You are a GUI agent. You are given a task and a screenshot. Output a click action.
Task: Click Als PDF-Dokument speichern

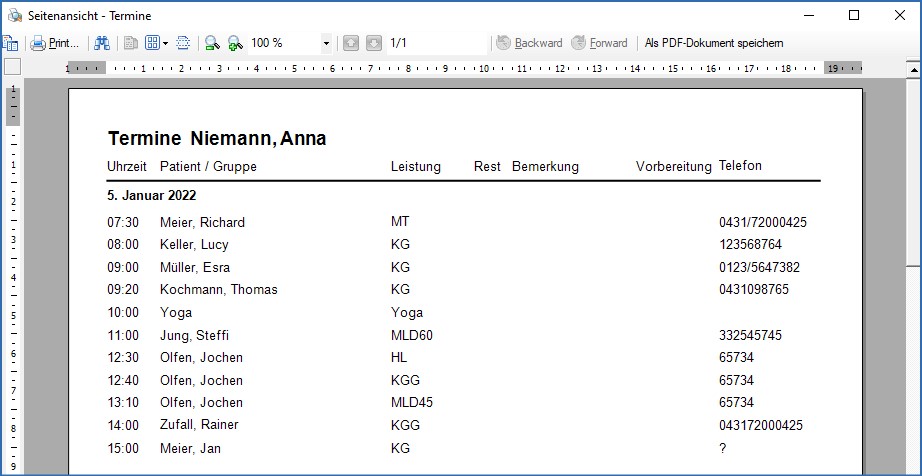[x=714, y=43]
